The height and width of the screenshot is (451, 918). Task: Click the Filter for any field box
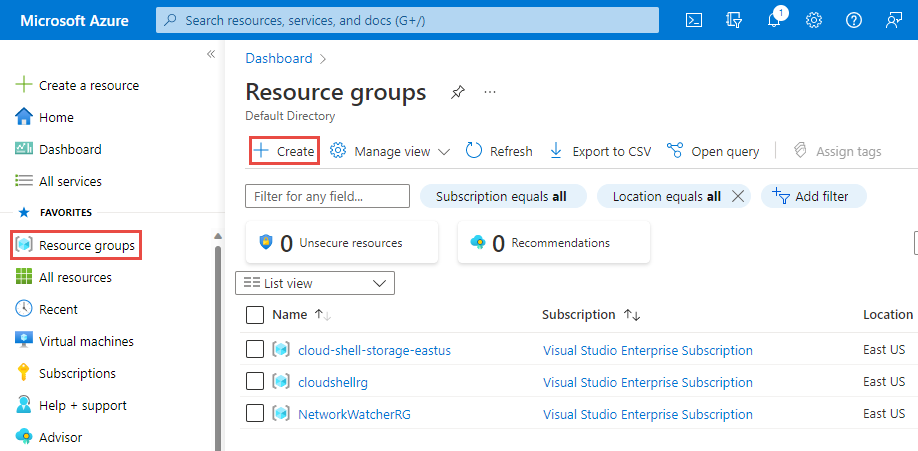click(327, 196)
